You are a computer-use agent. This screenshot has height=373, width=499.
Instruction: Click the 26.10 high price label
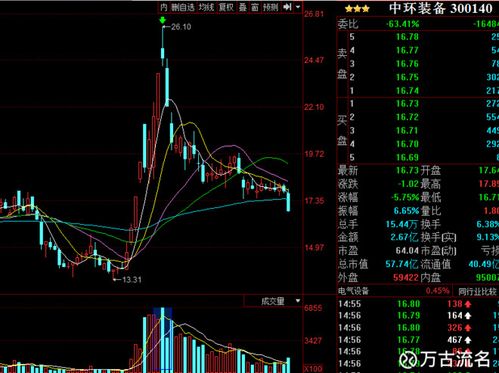click(x=181, y=27)
